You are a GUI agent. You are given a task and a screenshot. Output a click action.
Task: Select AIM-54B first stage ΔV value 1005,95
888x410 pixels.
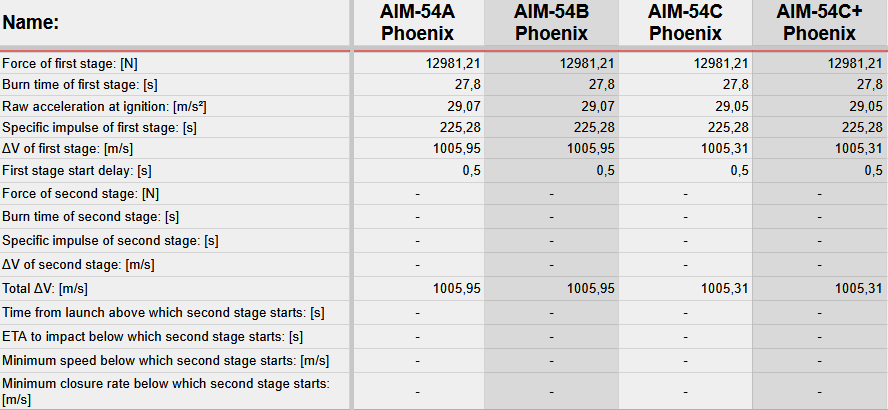coord(591,148)
